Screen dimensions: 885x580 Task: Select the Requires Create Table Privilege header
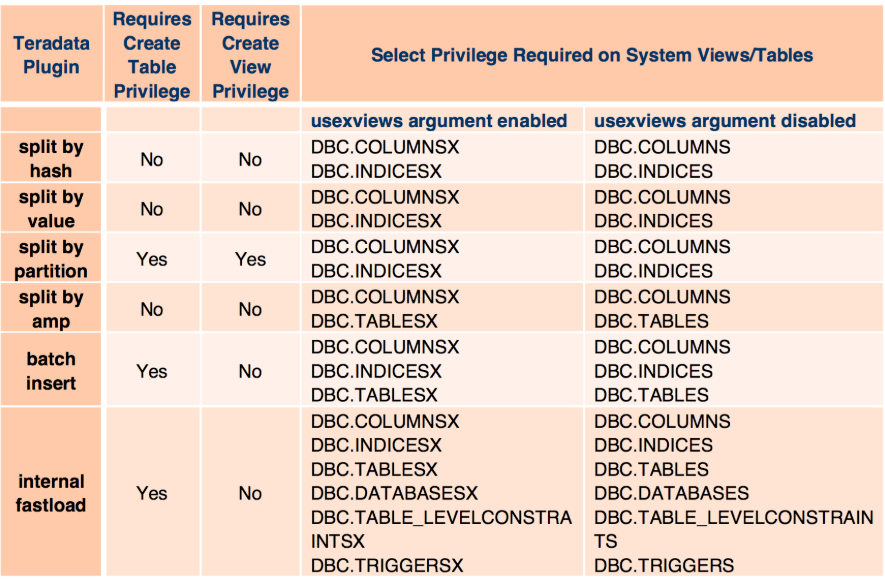click(x=152, y=55)
